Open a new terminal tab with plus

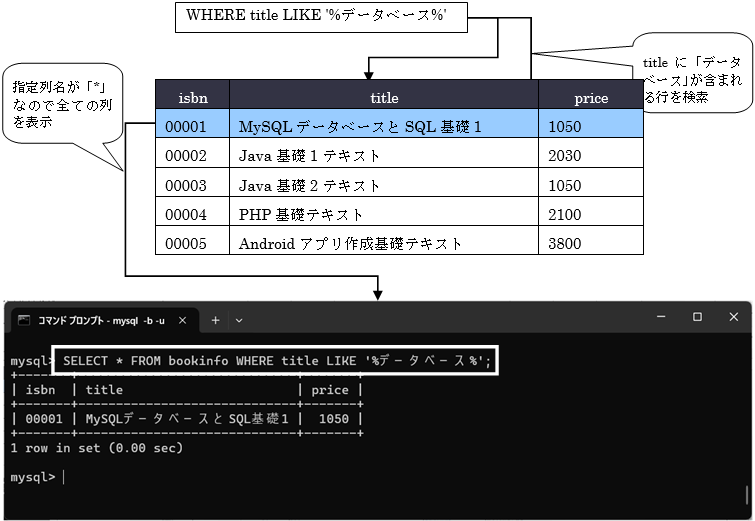pos(215,320)
